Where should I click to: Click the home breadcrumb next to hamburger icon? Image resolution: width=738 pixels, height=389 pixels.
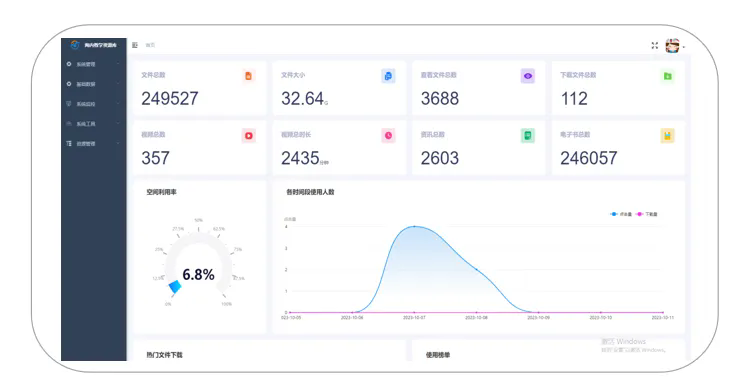coord(150,45)
